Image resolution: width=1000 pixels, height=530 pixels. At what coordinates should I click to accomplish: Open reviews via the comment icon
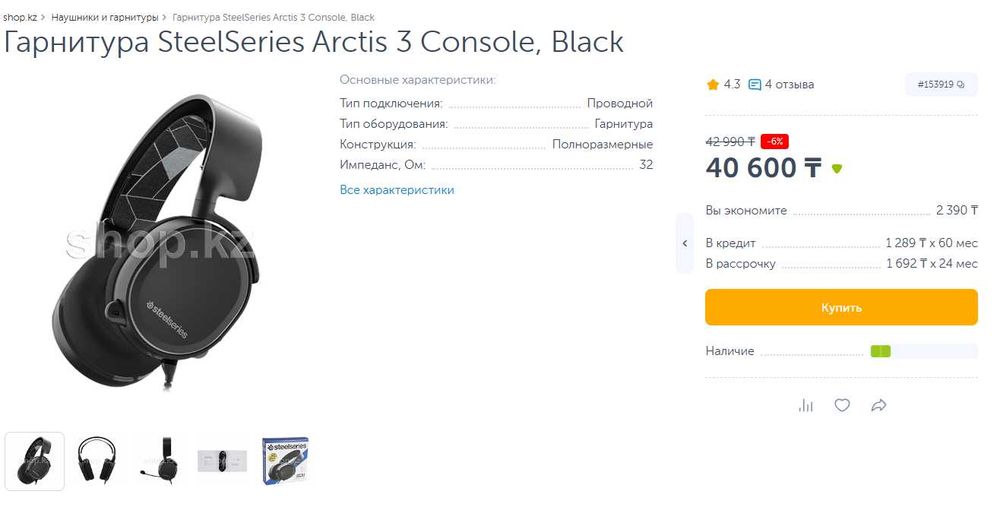(755, 85)
